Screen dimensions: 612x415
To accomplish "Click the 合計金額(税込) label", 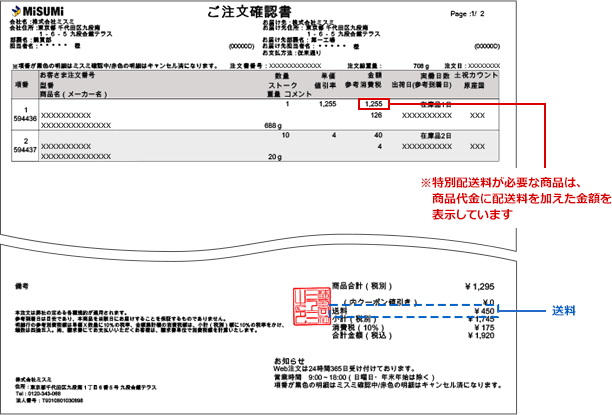I will click(362, 336).
